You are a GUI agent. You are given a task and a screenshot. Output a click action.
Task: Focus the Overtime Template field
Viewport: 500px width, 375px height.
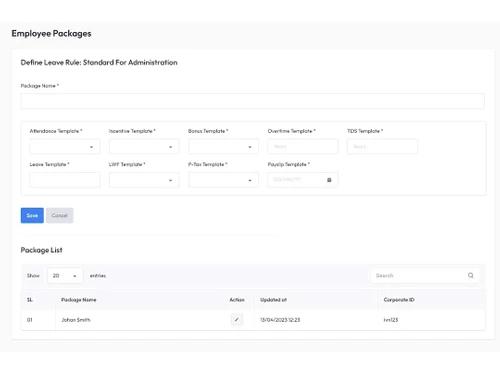click(x=303, y=147)
